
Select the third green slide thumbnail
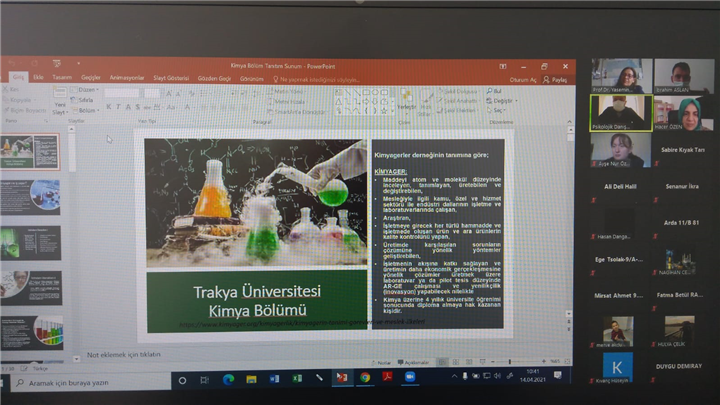tap(31, 243)
